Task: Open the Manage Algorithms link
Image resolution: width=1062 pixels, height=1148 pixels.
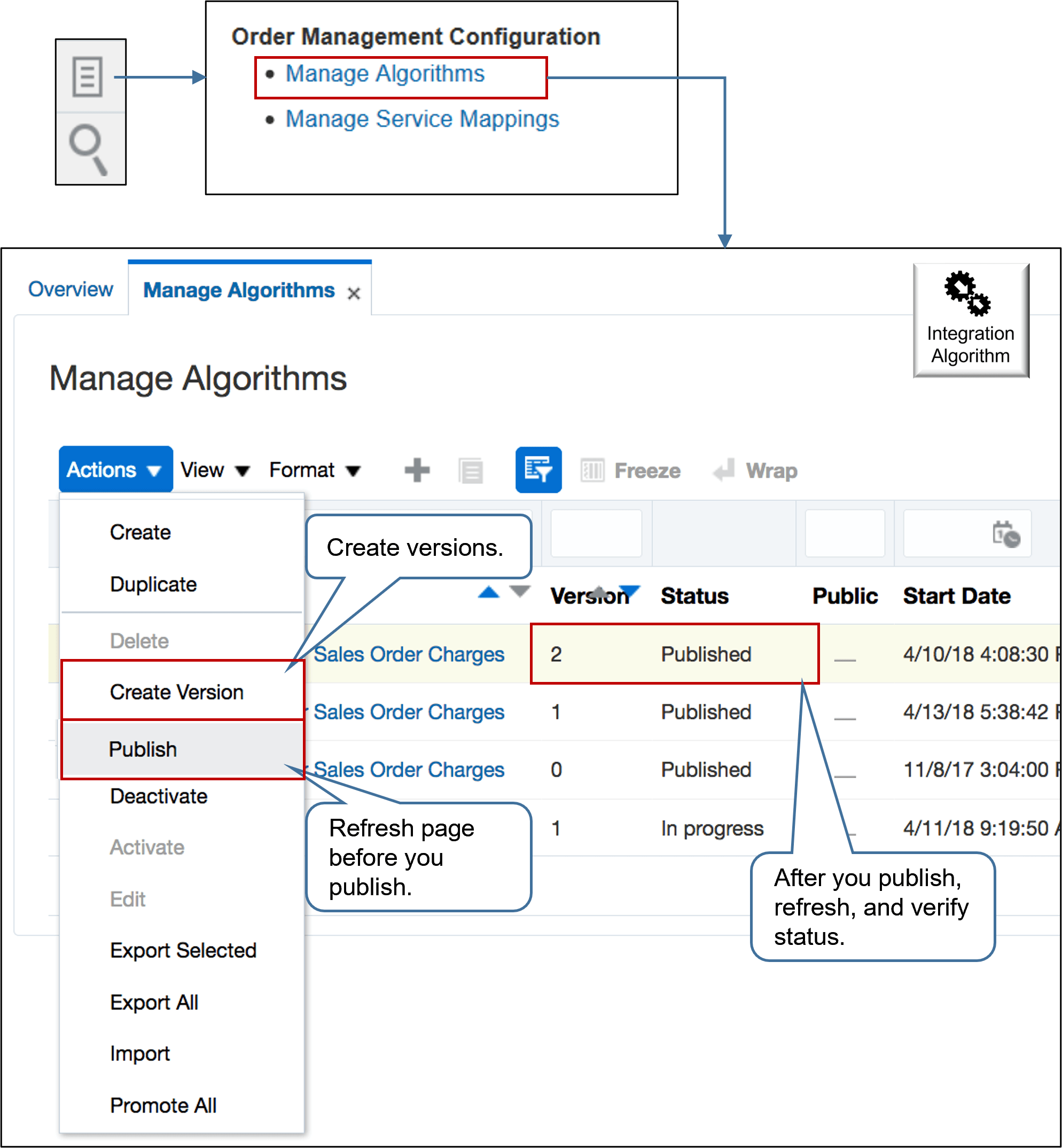Action: point(385,74)
